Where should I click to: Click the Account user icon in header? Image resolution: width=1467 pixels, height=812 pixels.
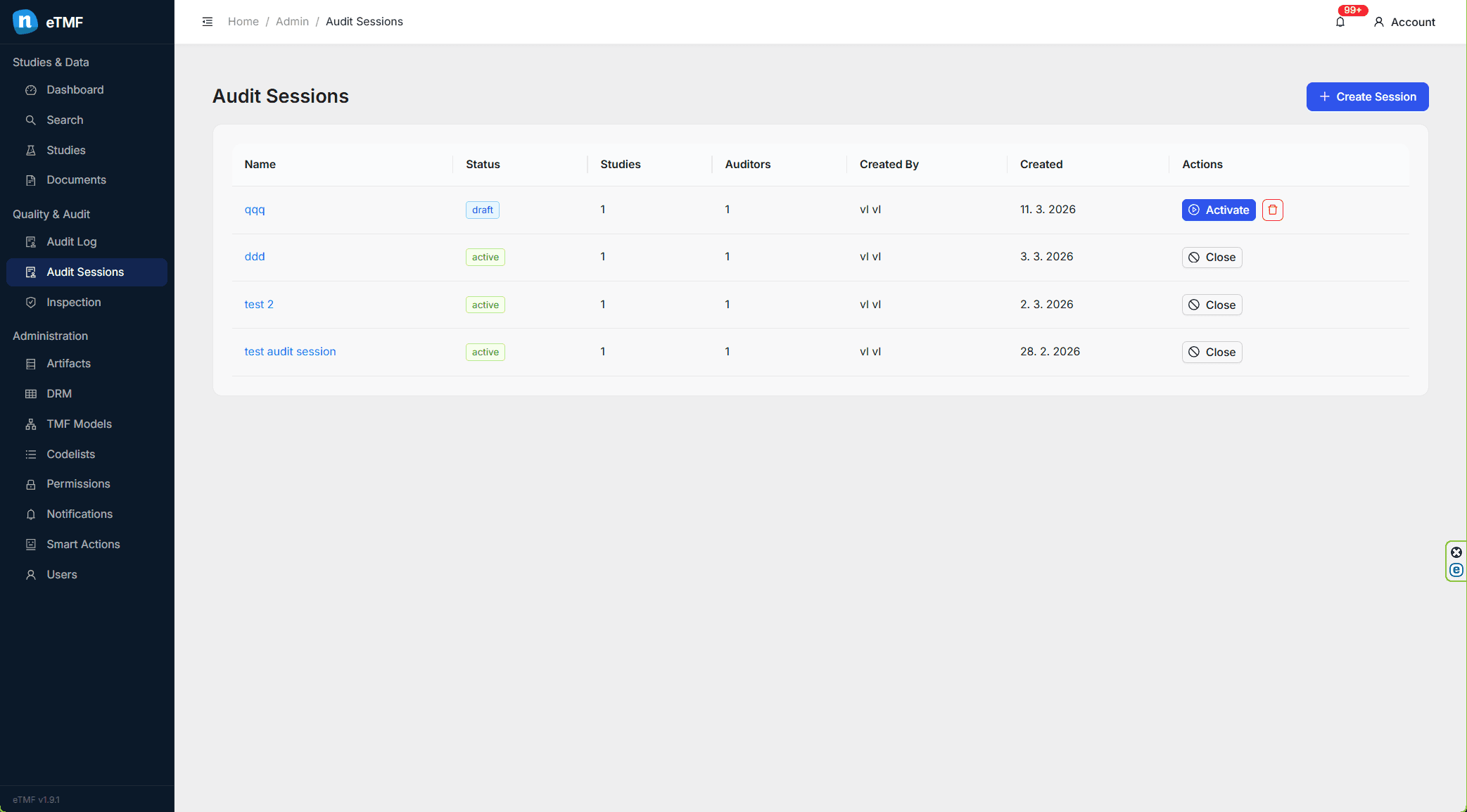[x=1379, y=22]
